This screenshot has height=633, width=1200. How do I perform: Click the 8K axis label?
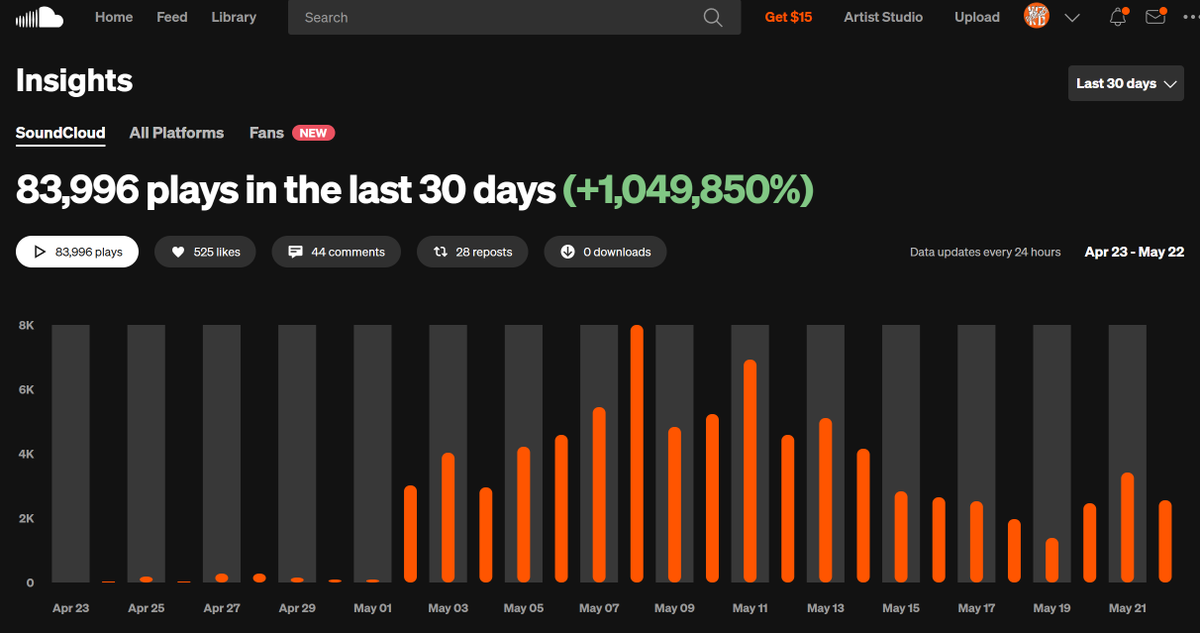(27, 326)
